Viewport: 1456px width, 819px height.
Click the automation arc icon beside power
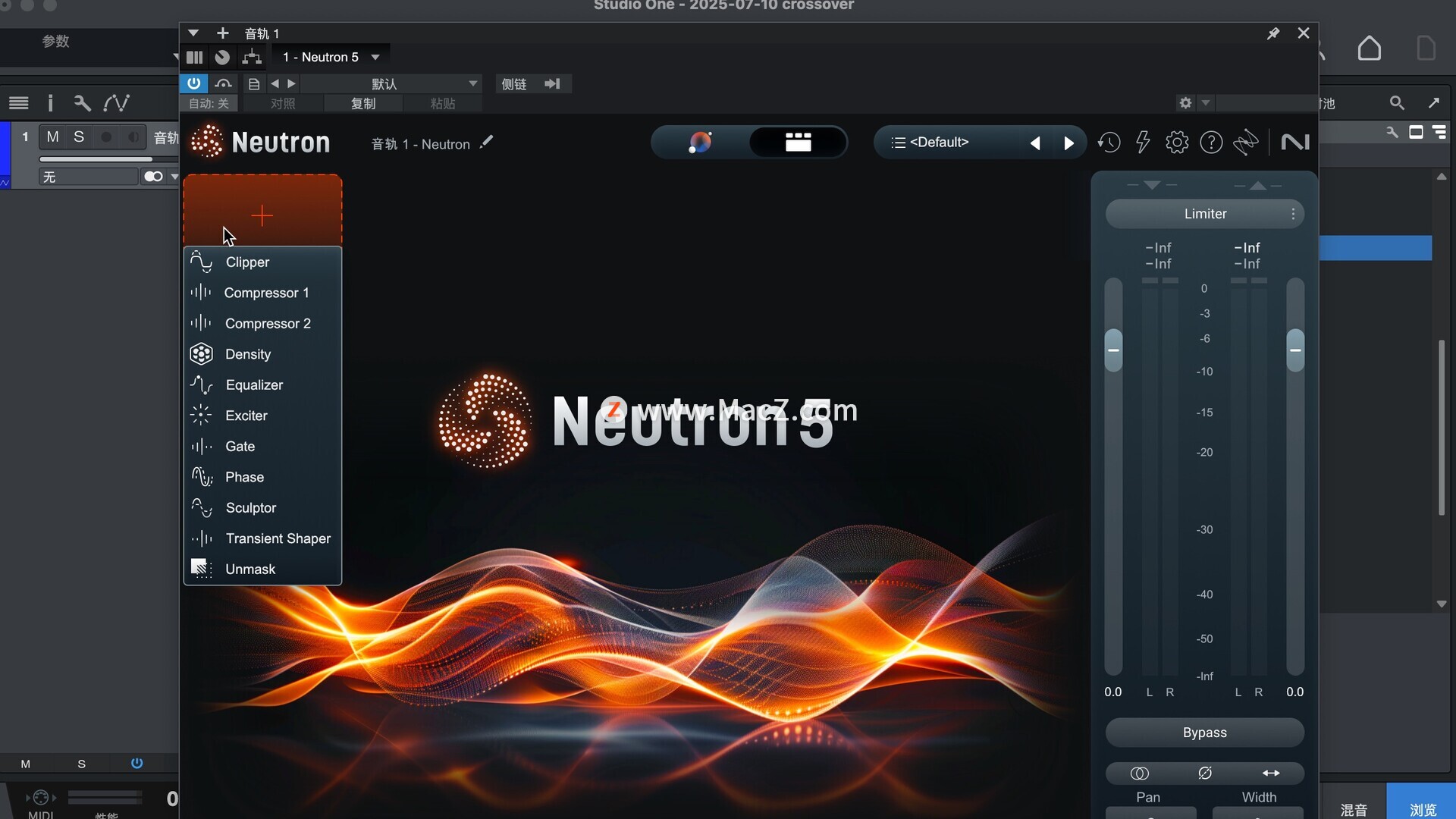(x=223, y=83)
